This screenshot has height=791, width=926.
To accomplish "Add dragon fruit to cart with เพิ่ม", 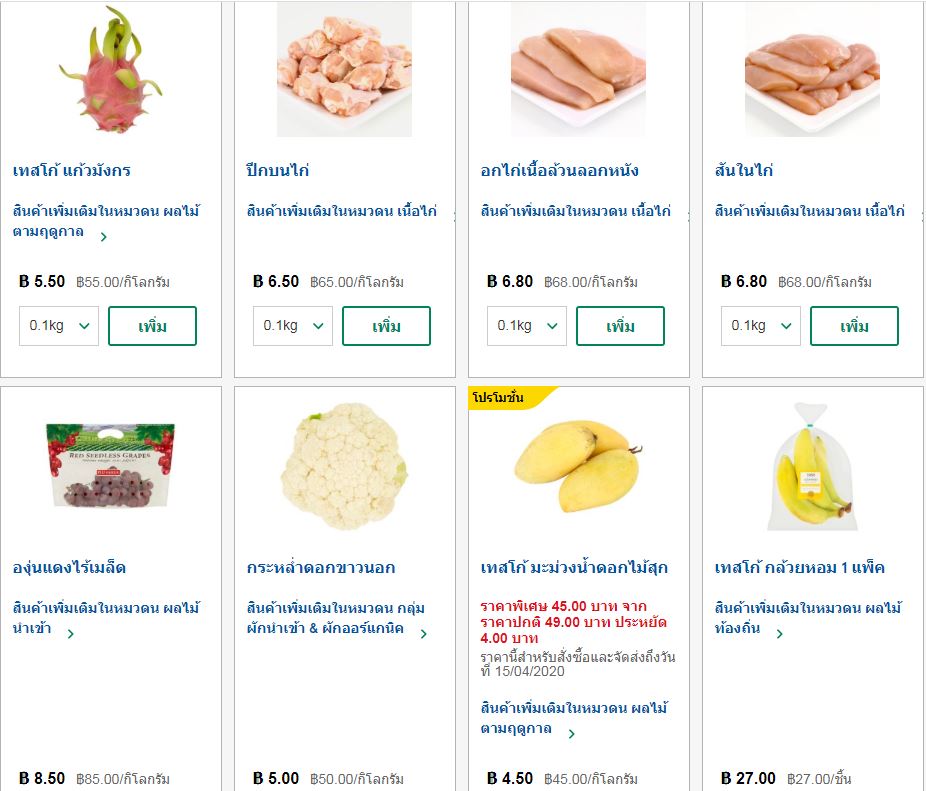I will pos(152,326).
